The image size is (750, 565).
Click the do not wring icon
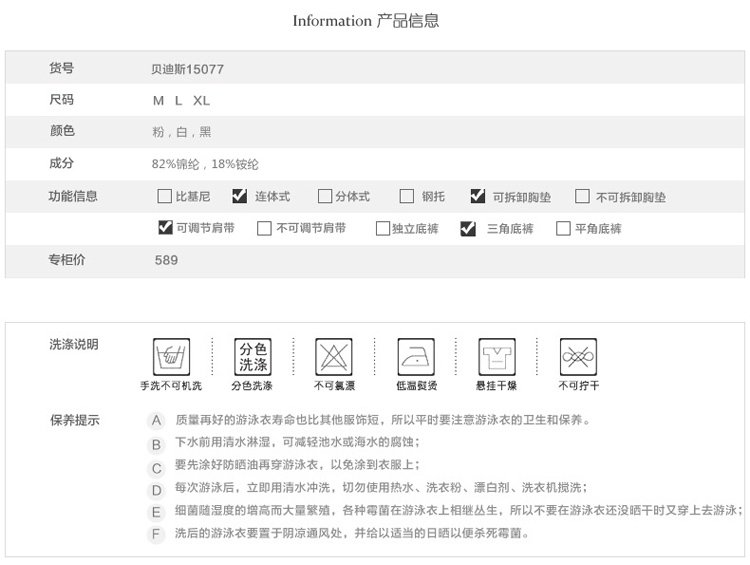[578, 356]
